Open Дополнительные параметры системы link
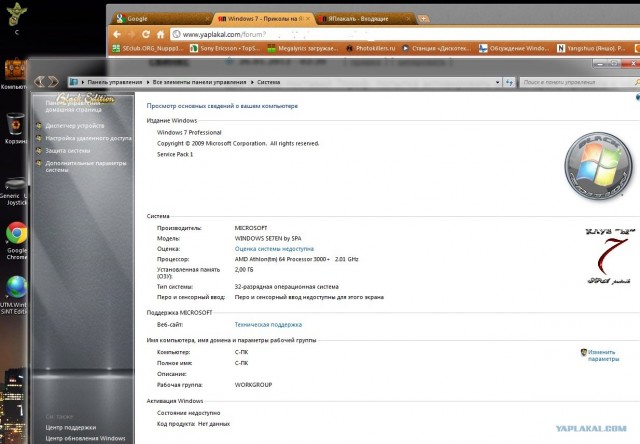Screen dimensions: 640x444 (86, 166)
